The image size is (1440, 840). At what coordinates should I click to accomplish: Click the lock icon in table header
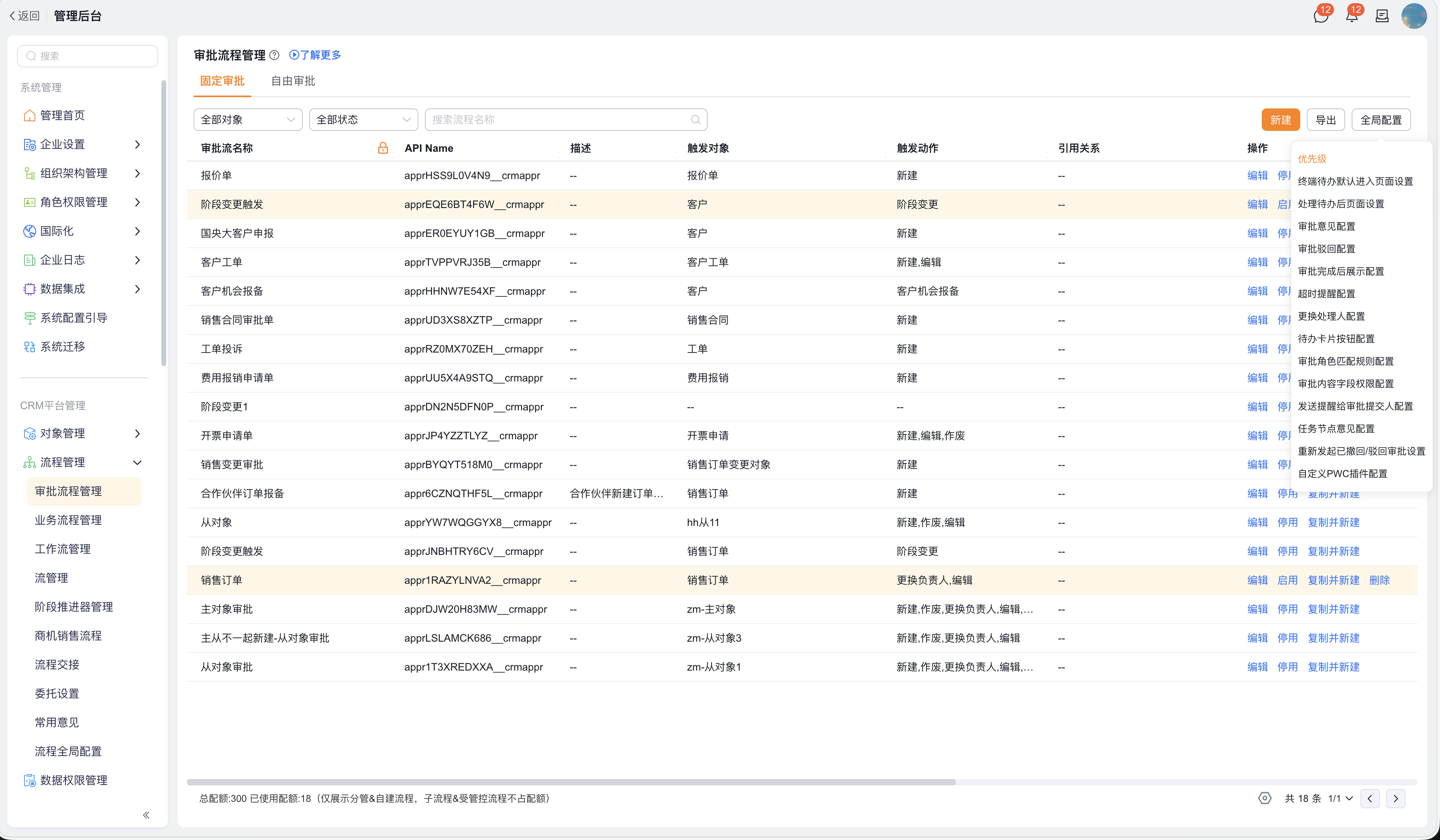383,148
